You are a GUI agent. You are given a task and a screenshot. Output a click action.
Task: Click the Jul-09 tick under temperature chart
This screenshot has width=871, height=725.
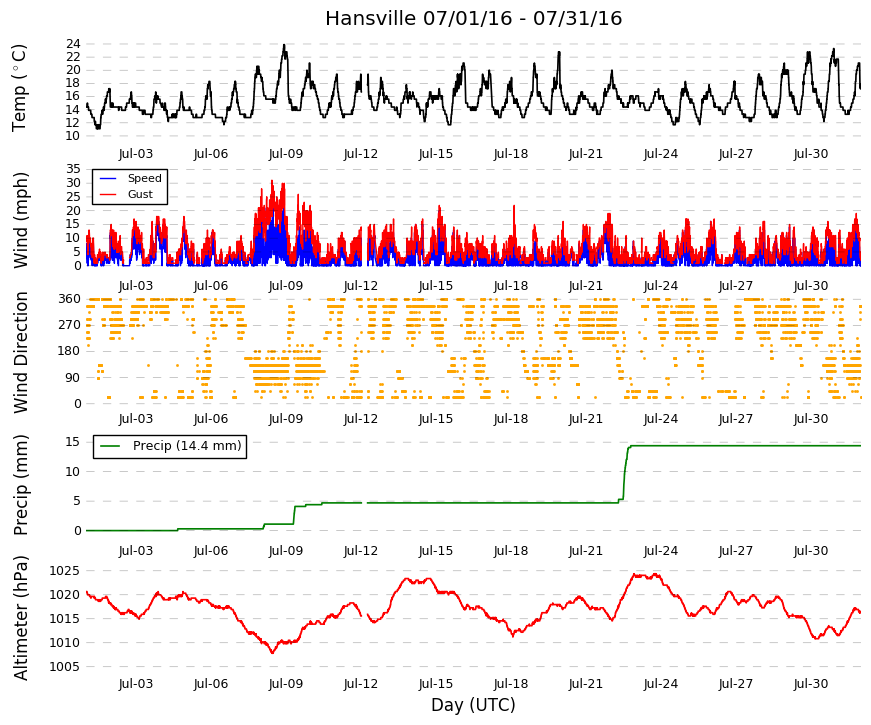tap(286, 154)
